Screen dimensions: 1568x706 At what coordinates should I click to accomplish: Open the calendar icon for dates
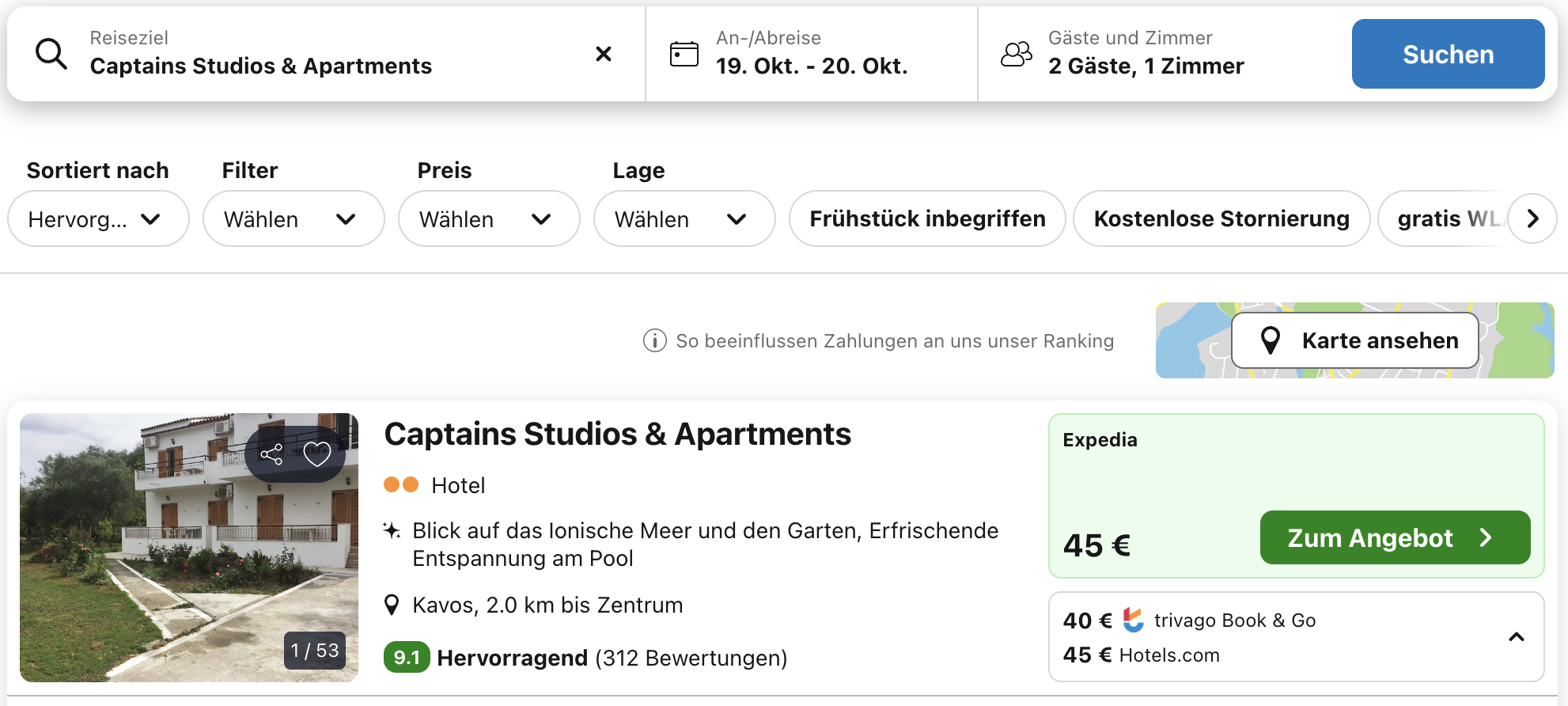pyautogui.click(x=684, y=54)
